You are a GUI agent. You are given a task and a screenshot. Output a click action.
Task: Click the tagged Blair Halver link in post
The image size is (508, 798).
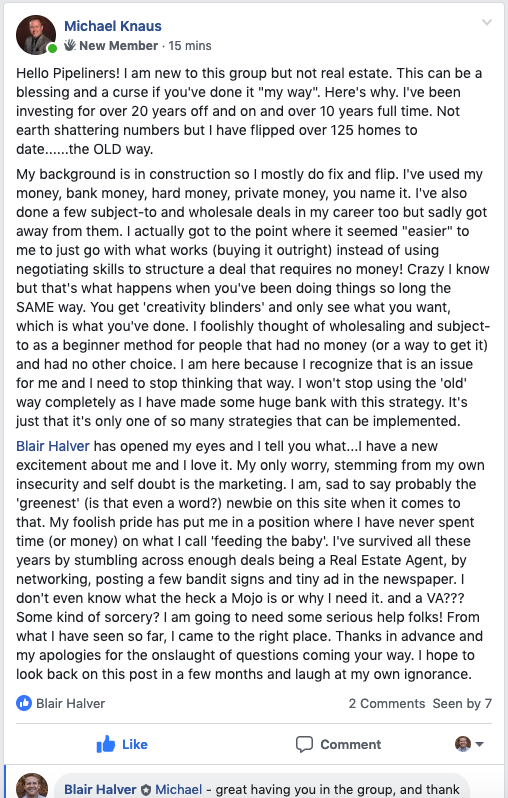click(53, 446)
